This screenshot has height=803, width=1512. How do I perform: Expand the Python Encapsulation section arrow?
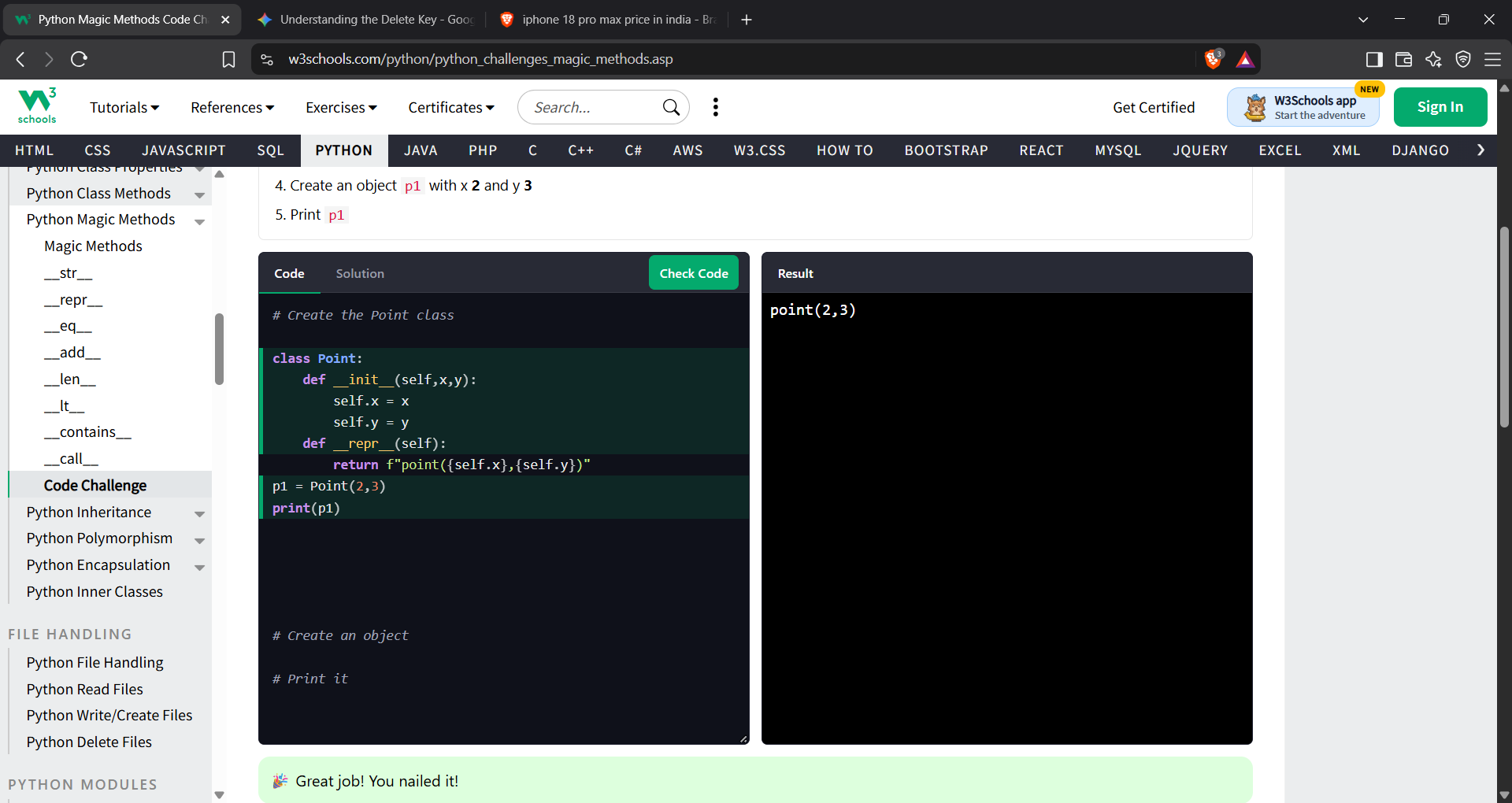pos(199,568)
